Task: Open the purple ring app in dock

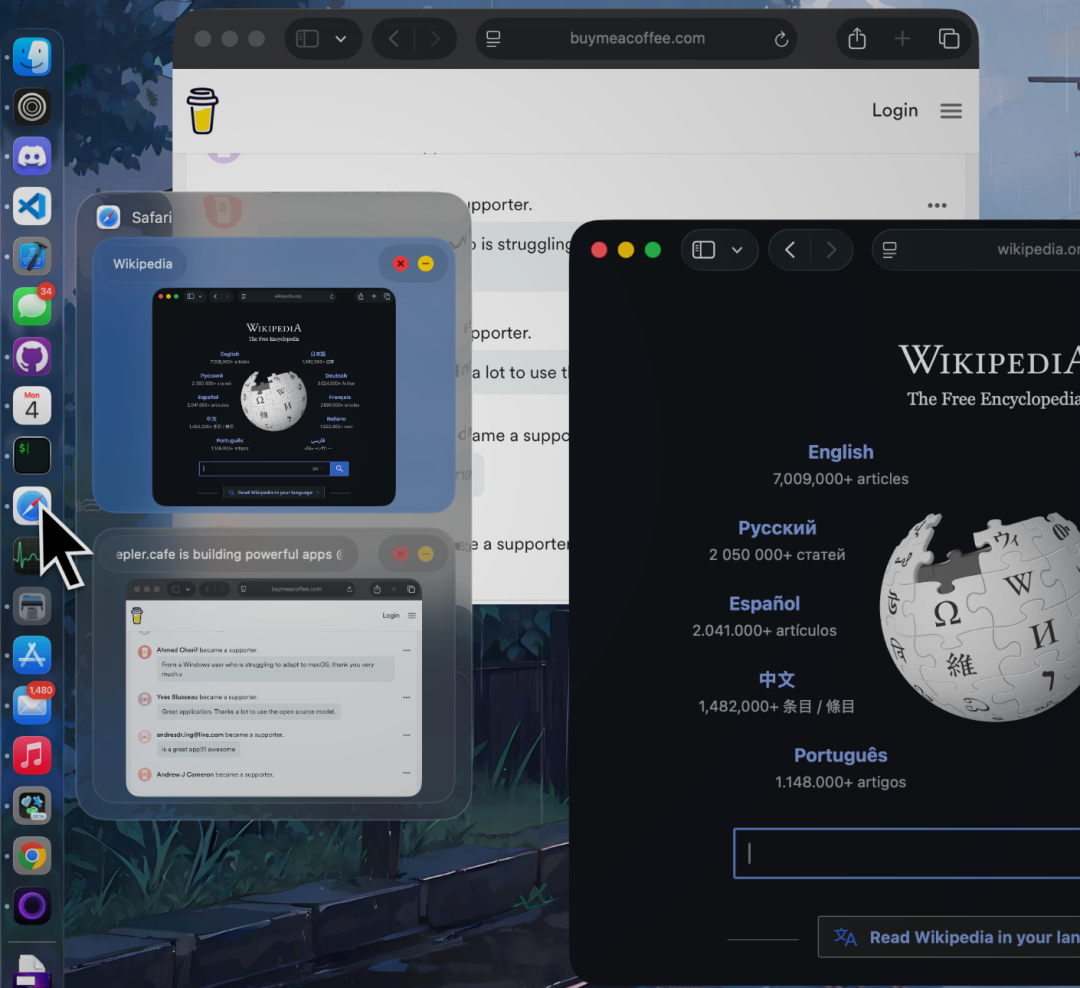Action: [x=32, y=905]
